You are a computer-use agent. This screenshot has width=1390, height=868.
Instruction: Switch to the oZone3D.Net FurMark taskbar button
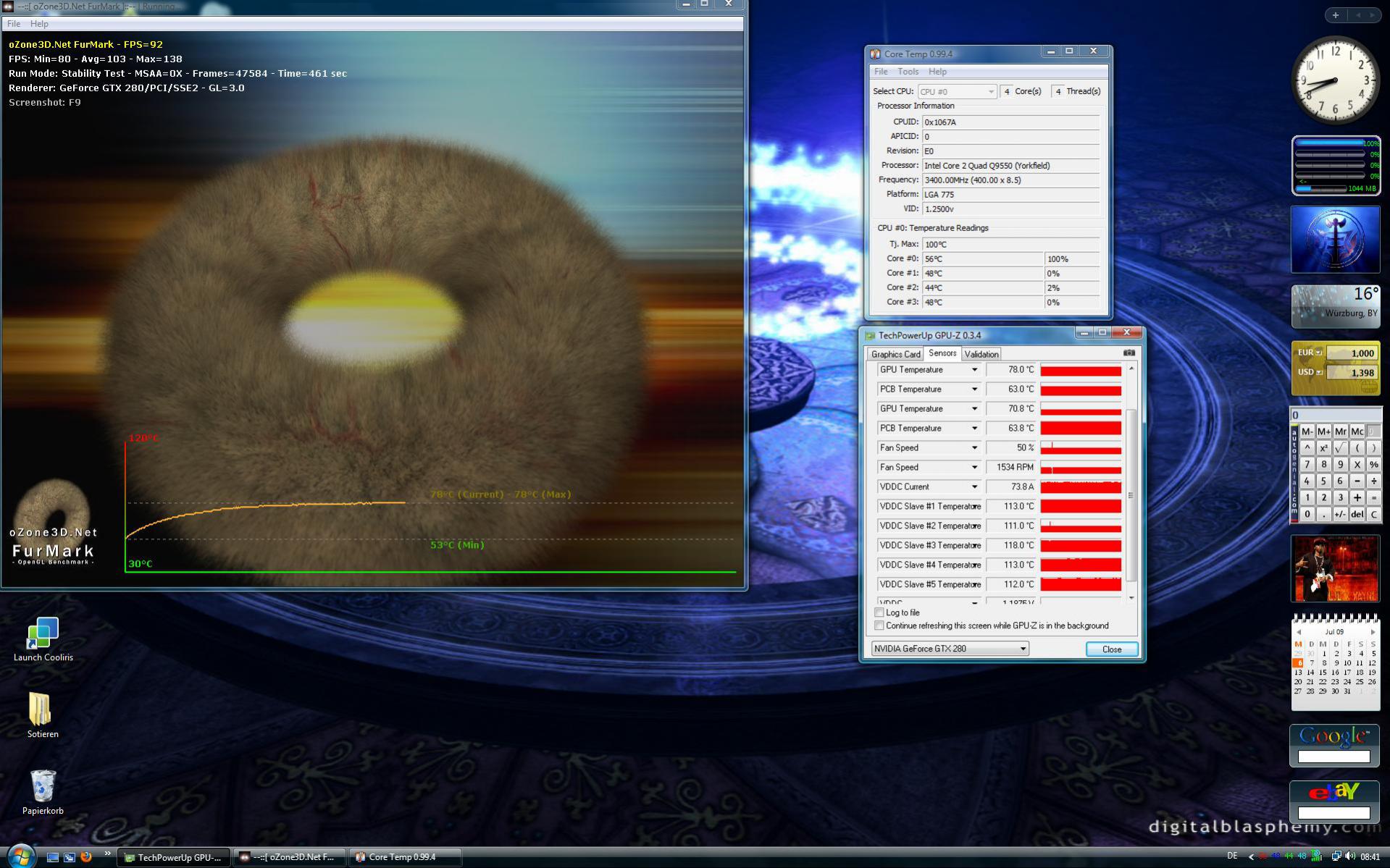point(290,857)
